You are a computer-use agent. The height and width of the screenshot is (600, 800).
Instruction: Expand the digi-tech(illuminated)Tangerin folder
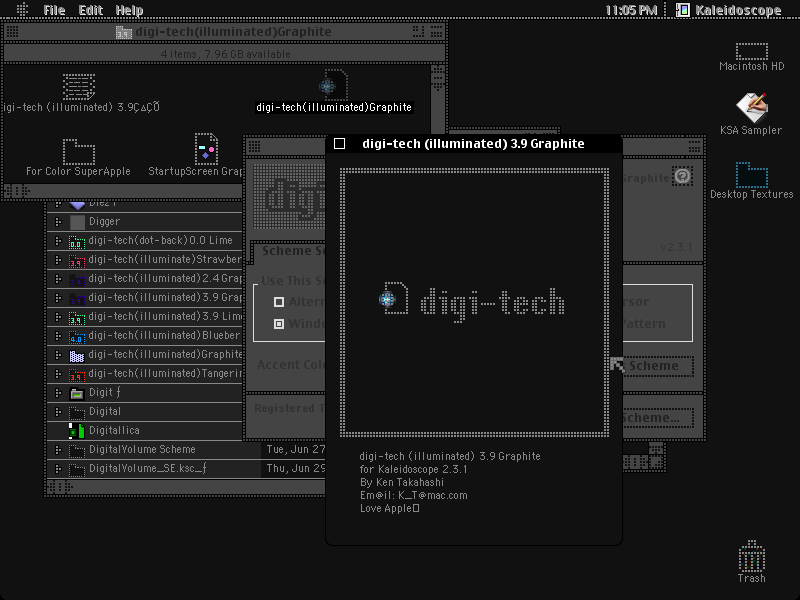[x=58, y=374]
